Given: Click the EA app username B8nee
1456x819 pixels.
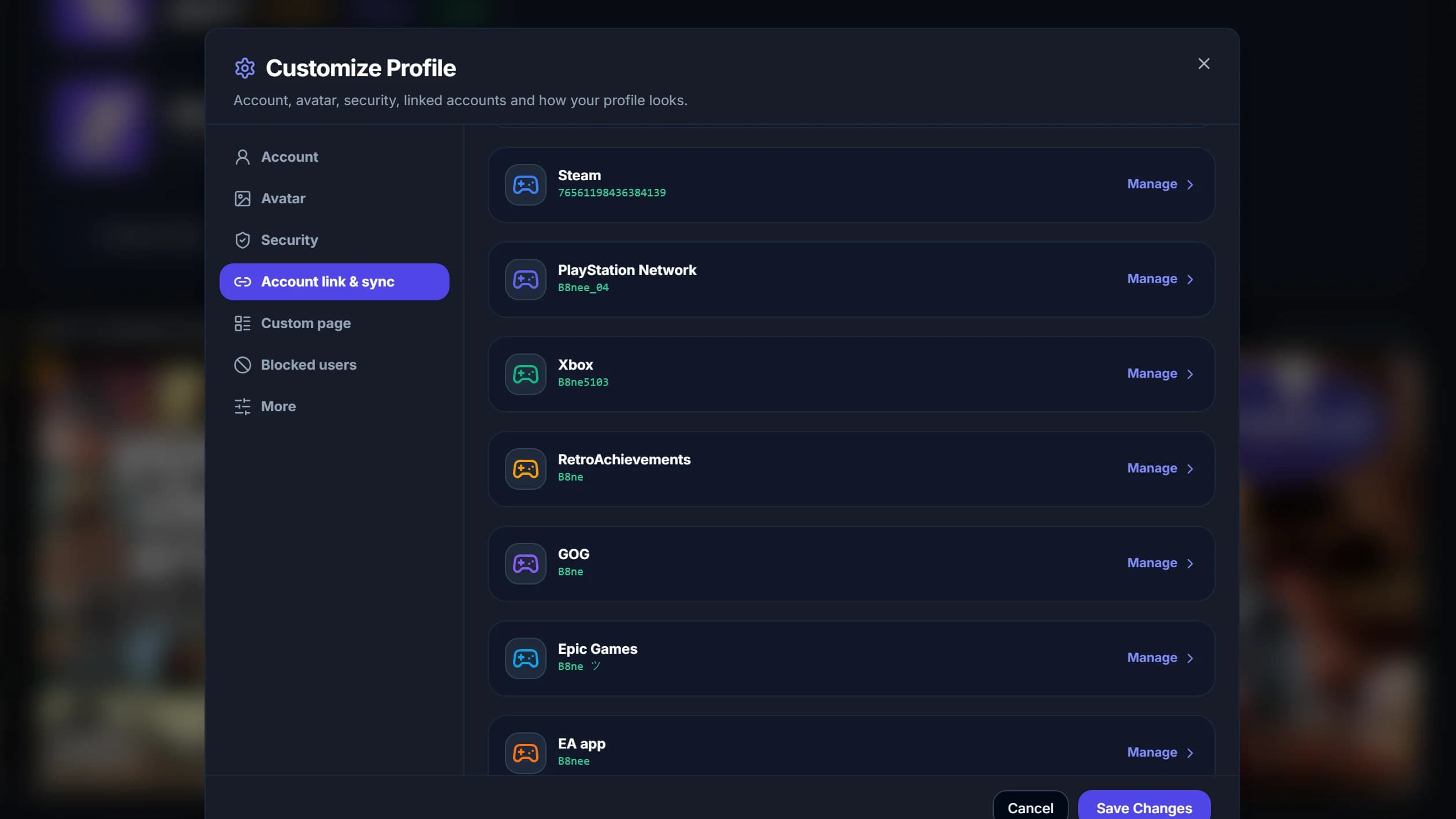Looking at the screenshot, I should [x=574, y=761].
